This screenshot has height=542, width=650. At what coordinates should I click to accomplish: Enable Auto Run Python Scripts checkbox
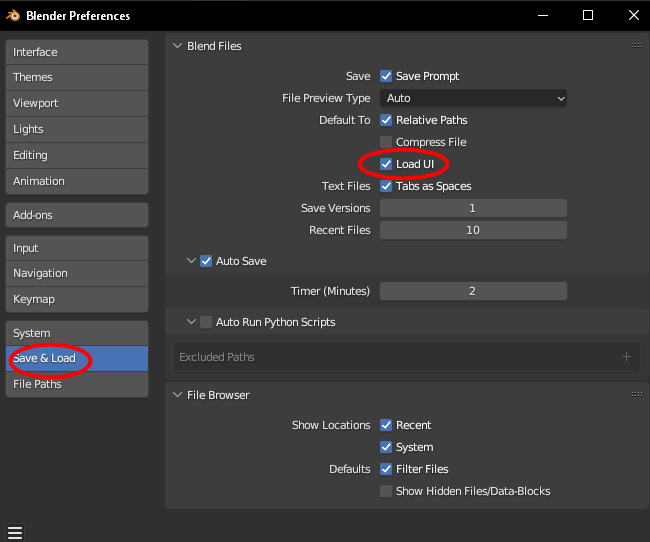[206, 322]
